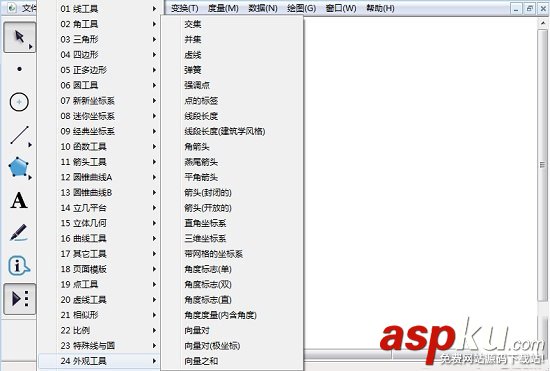Choose the 线段长度 tool
The height and width of the screenshot is (371, 550).
(232, 116)
